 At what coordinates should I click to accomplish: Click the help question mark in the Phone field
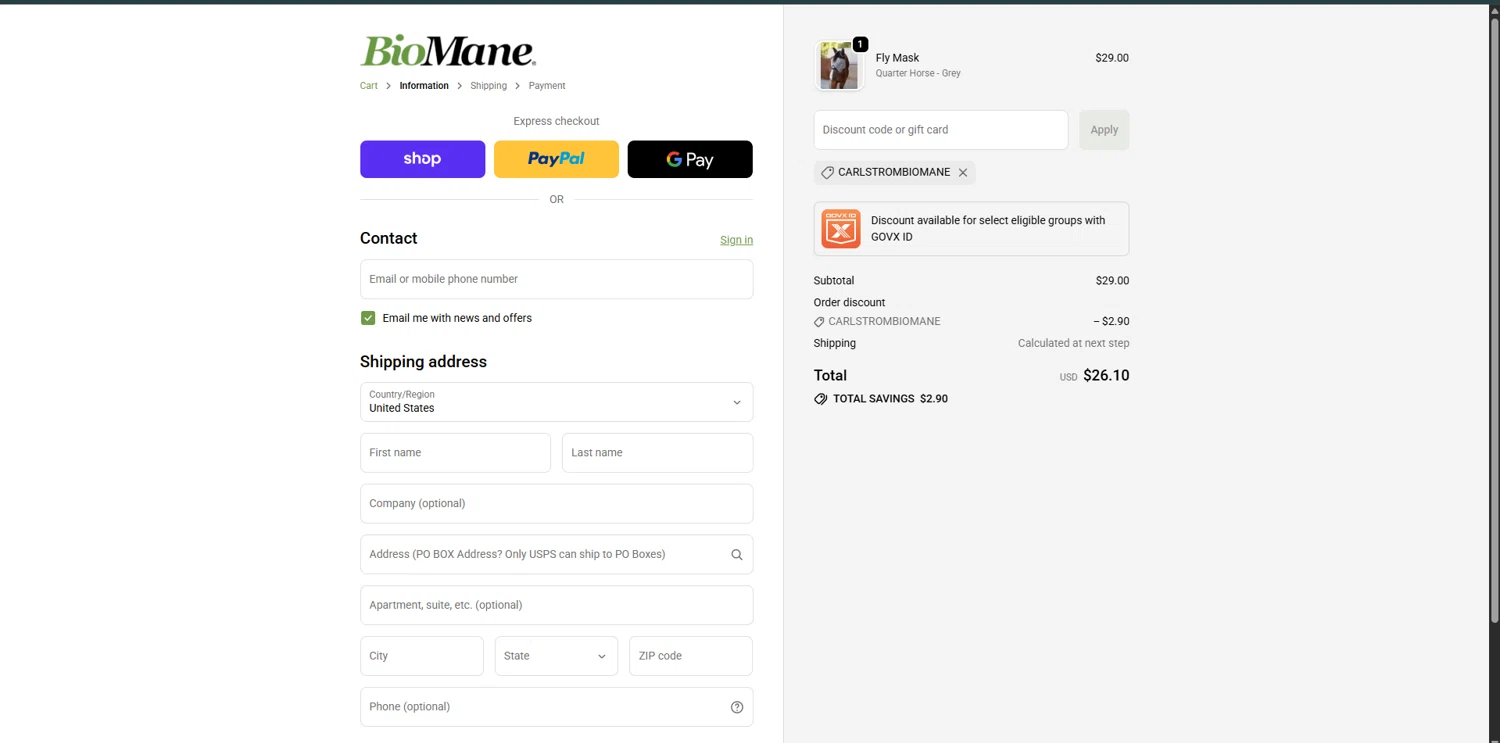[737, 707]
